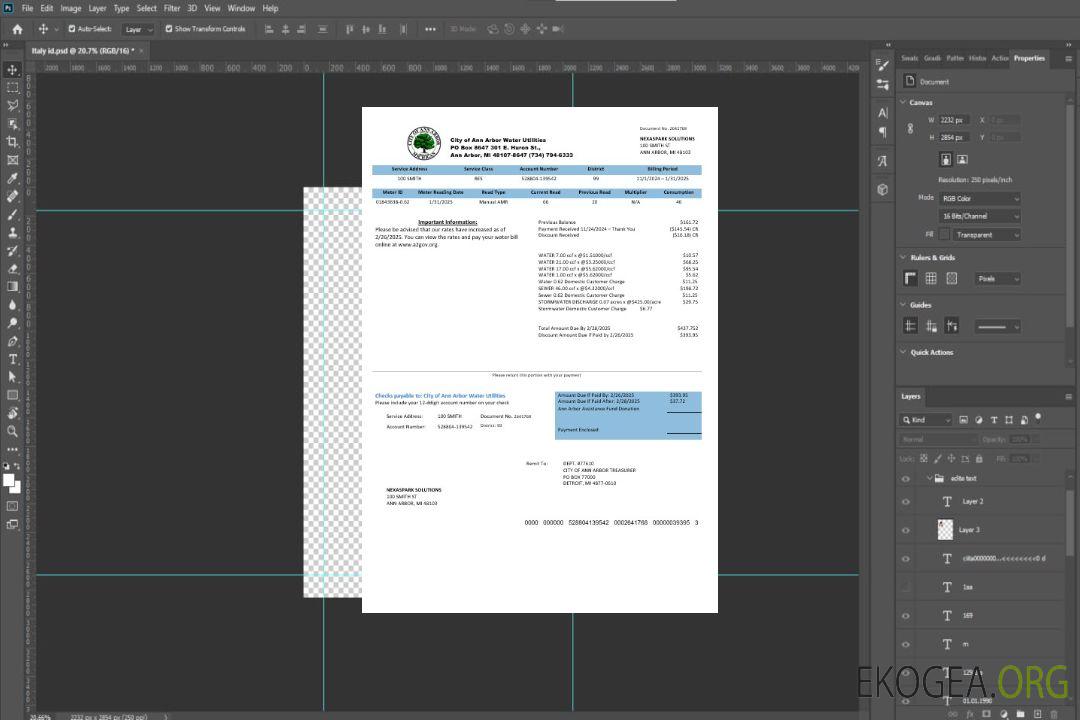Select the Pen tool

(12, 341)
